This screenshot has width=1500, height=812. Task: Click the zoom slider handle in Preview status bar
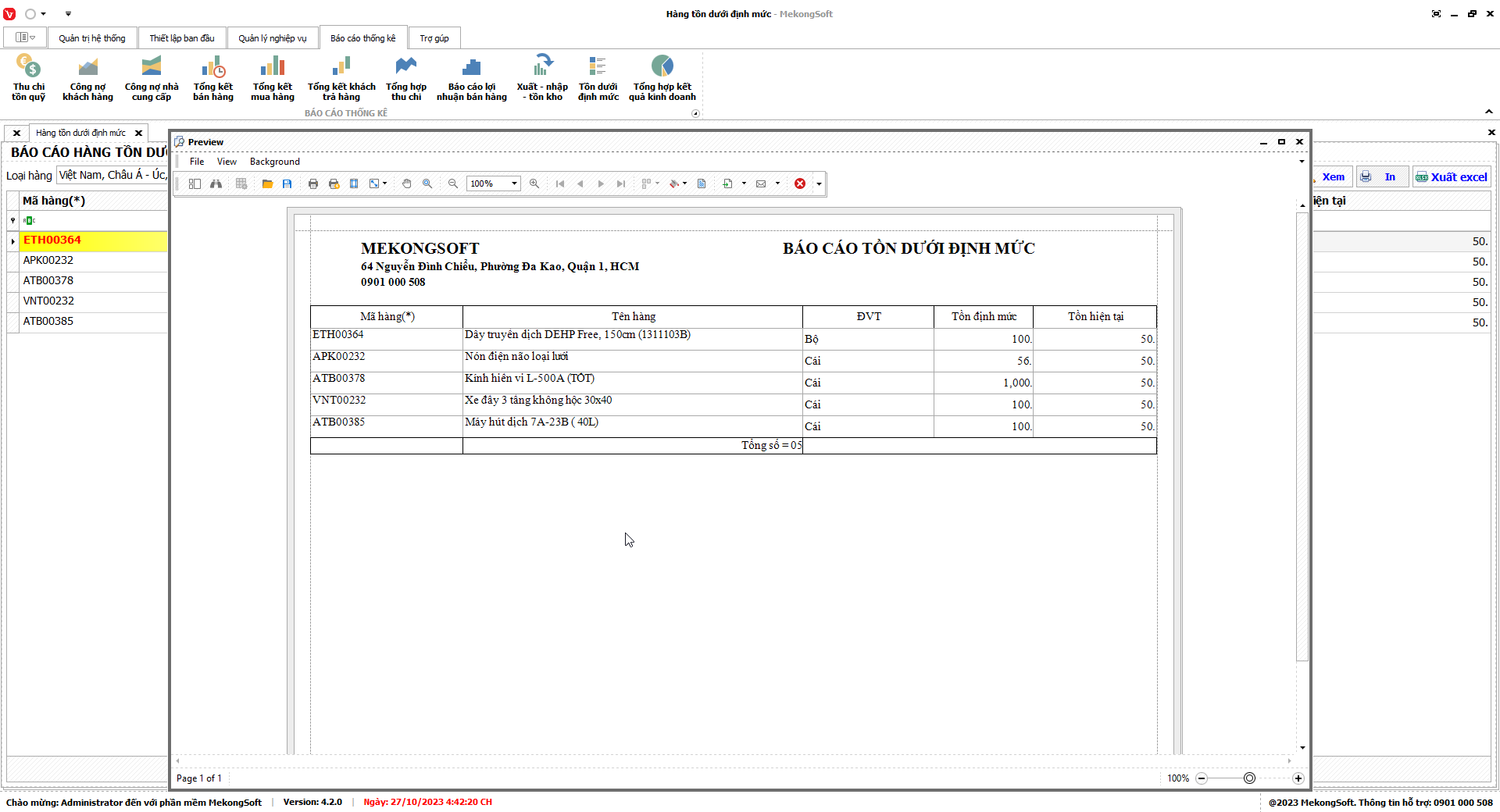tap(1249, 778)
